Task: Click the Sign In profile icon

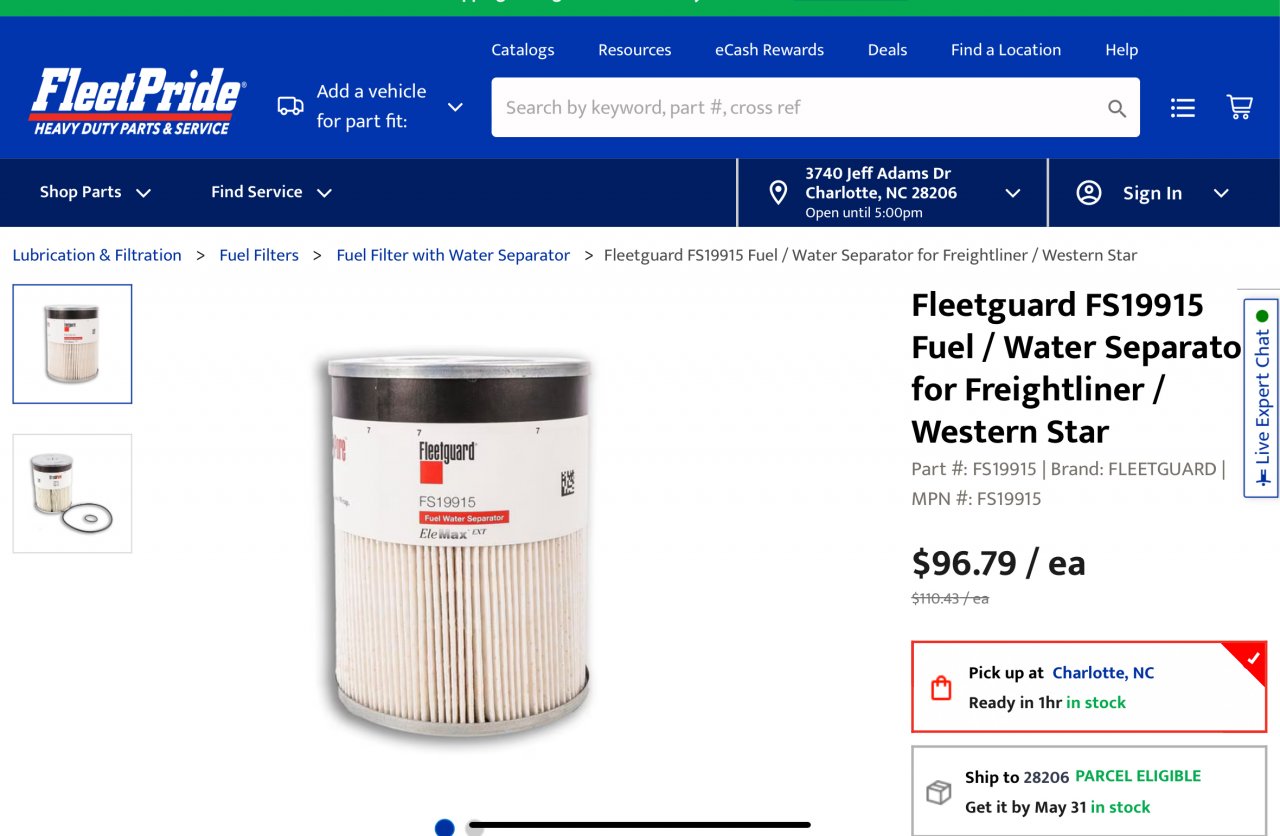Action: click(1089, 193)
